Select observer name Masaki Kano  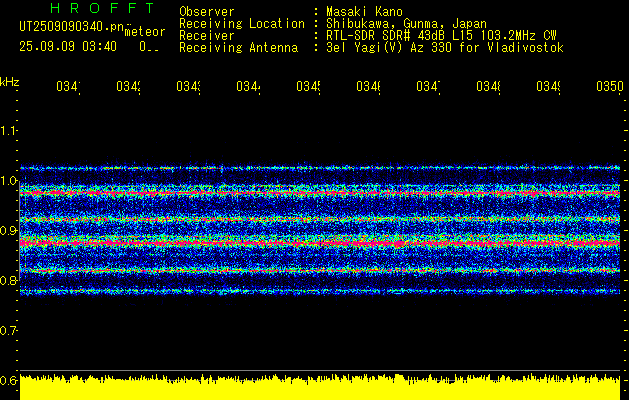pos(364,12)
